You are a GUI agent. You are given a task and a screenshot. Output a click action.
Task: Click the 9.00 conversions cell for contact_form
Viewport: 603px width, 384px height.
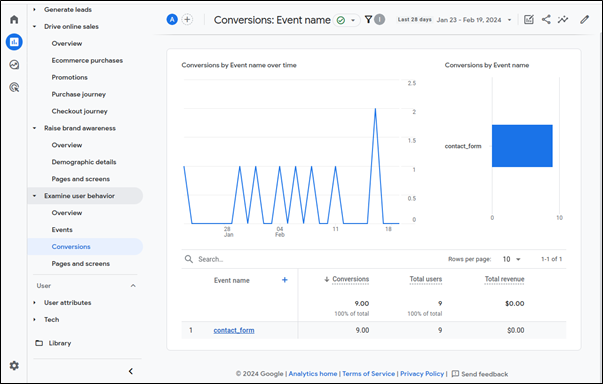click(x=362, y=330)
